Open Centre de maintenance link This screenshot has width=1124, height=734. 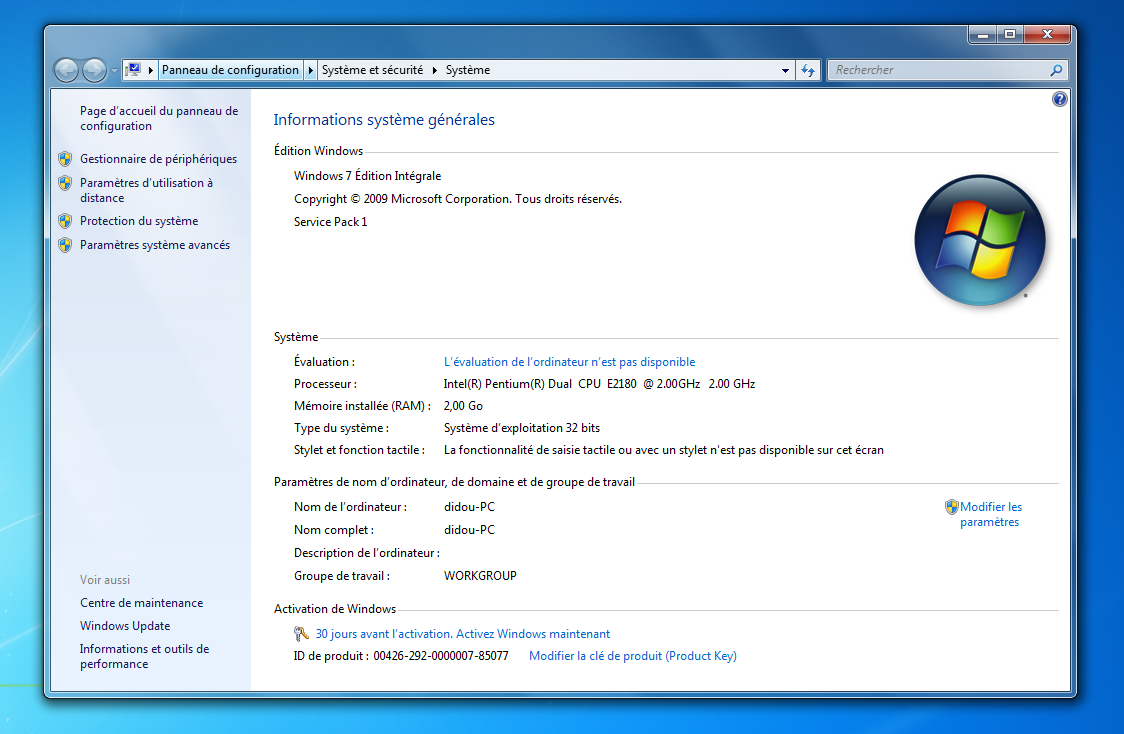tap(141, 603)
